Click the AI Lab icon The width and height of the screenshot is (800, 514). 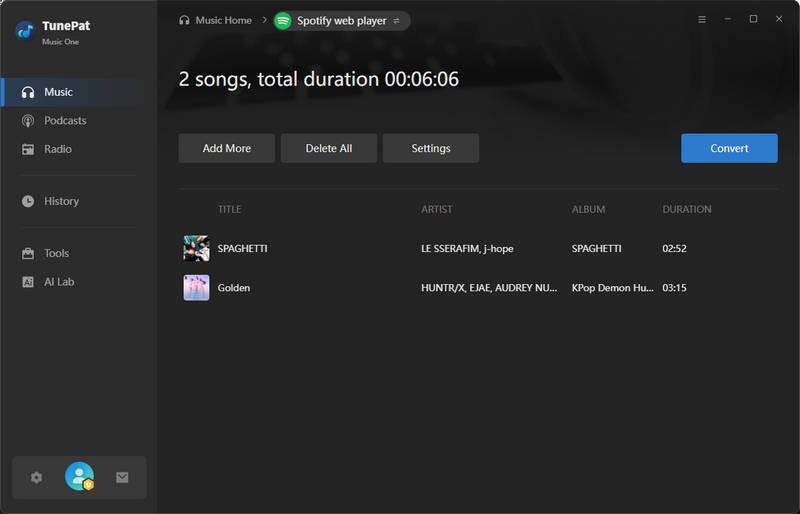28,282
